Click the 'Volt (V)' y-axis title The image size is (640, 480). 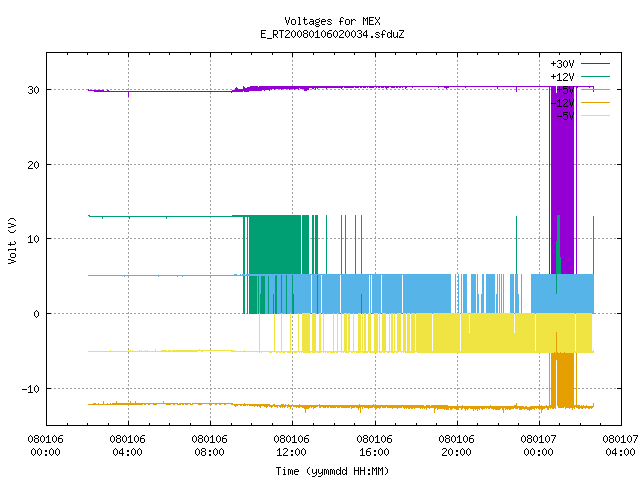[12, 240]
